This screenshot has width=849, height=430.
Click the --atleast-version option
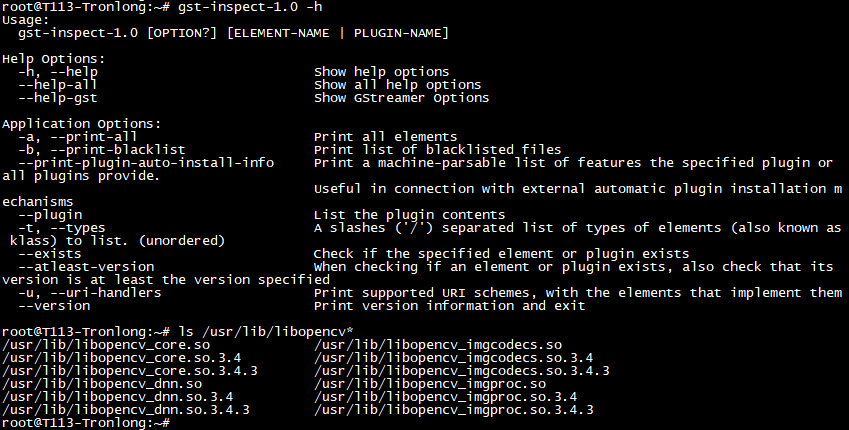coord(86,266)
